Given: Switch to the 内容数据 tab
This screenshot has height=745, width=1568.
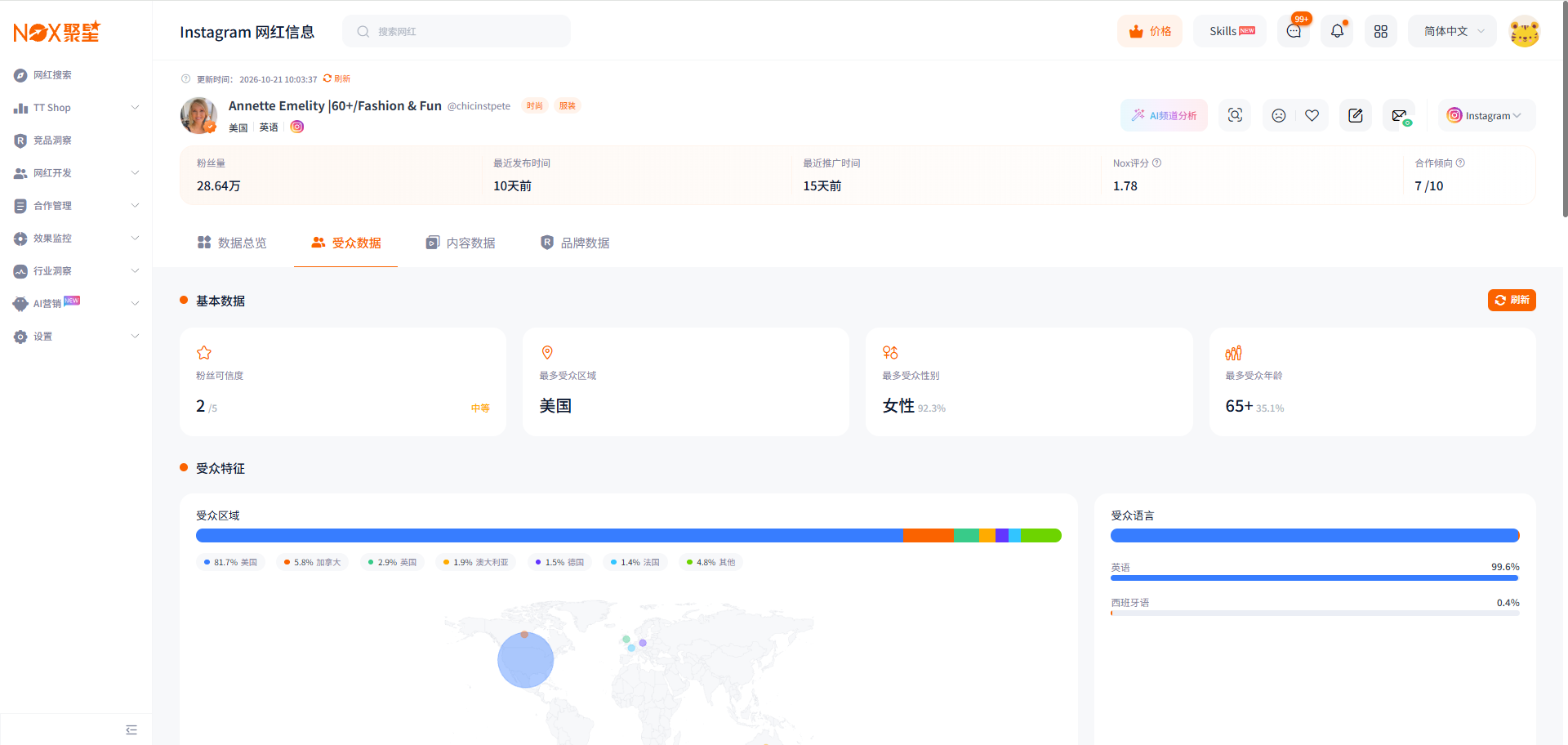Looking at the screenshot, I should pyautogui.click(x=461, y=243).
